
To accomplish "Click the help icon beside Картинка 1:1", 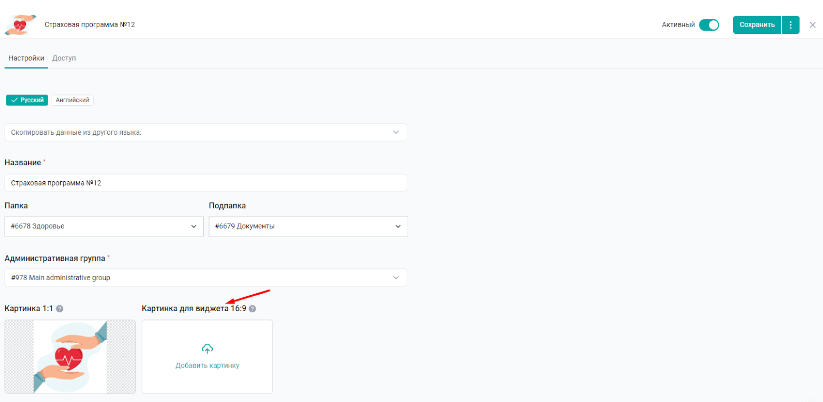I will (60, 309).
